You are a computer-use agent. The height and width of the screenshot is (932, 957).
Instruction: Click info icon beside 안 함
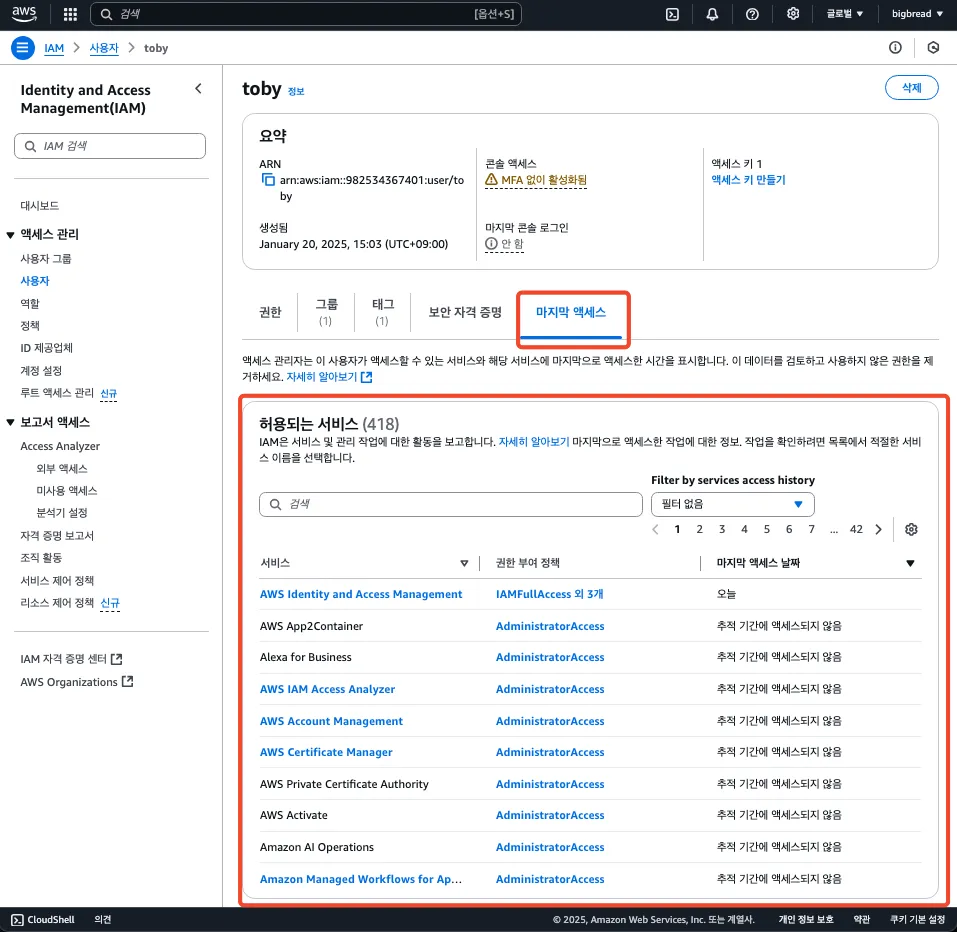[x=491, y=244]
